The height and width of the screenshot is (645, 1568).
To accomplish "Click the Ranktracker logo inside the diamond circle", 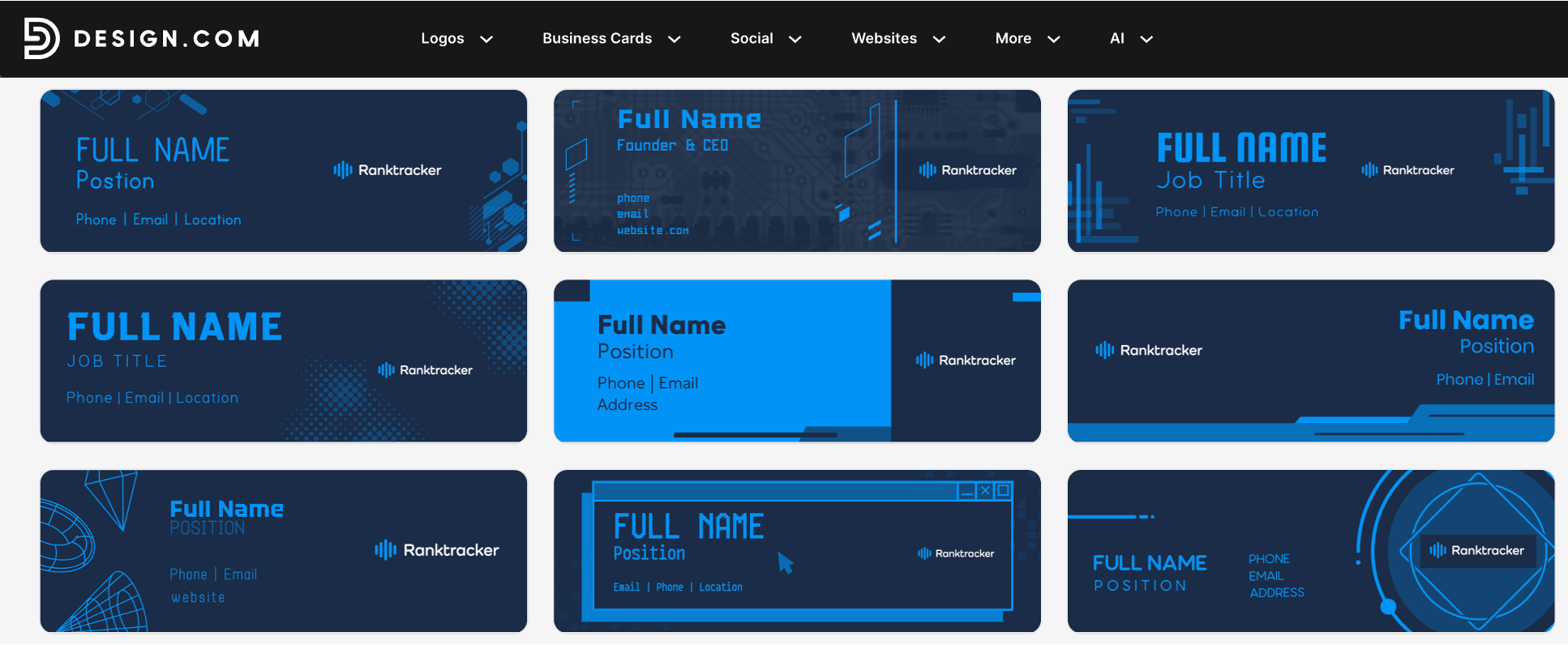I will pyautogui.click(x=1476, y=550).
